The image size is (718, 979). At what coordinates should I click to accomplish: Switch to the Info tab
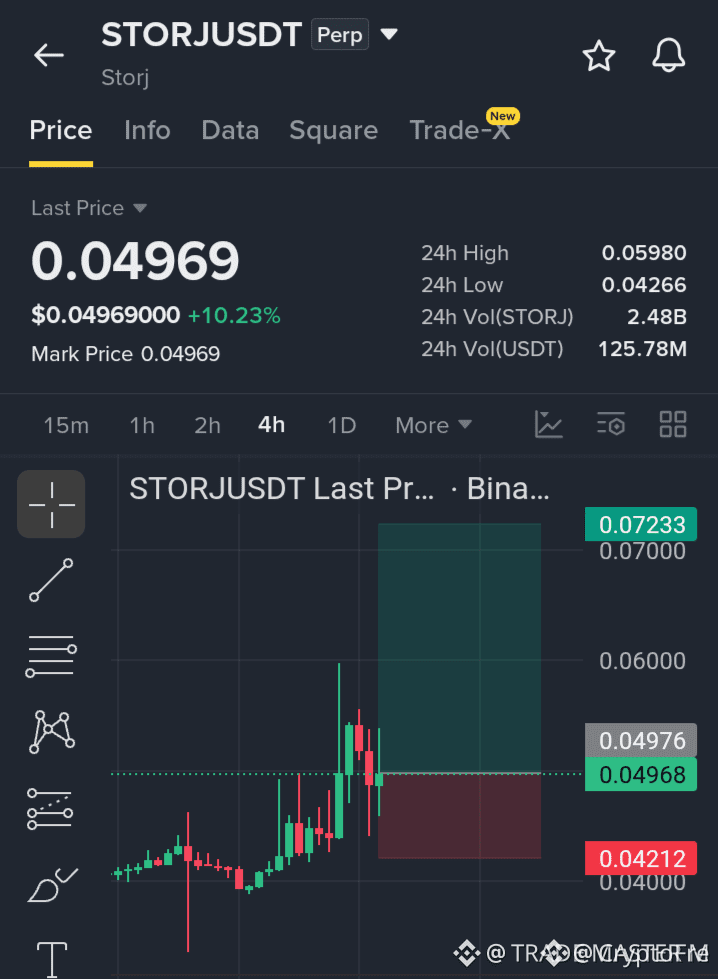point(147,130)
